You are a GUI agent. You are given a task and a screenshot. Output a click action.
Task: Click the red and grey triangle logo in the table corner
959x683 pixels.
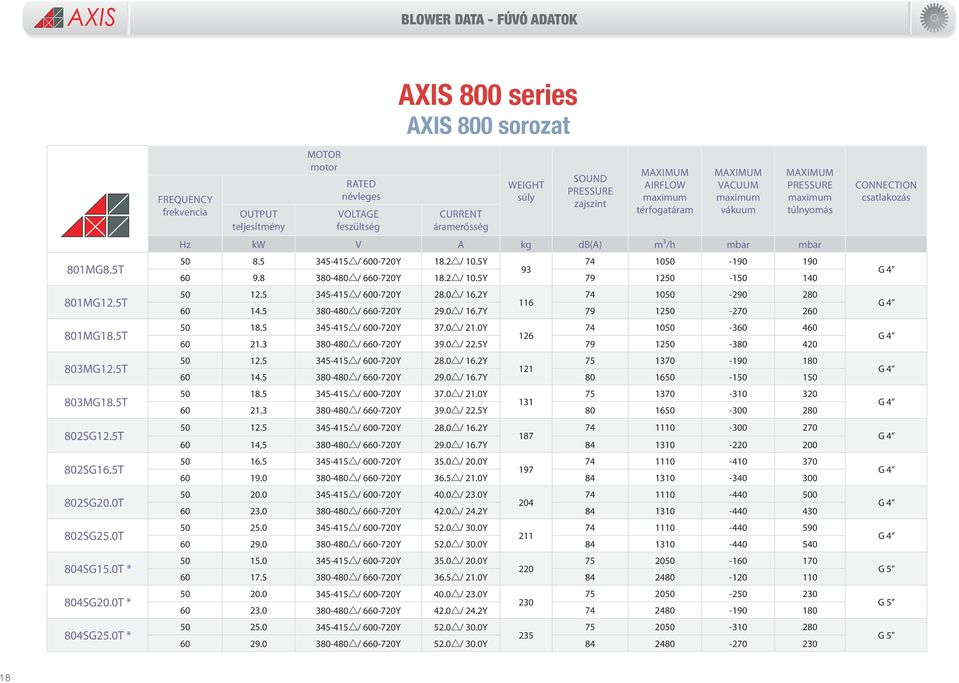[96, 215]
